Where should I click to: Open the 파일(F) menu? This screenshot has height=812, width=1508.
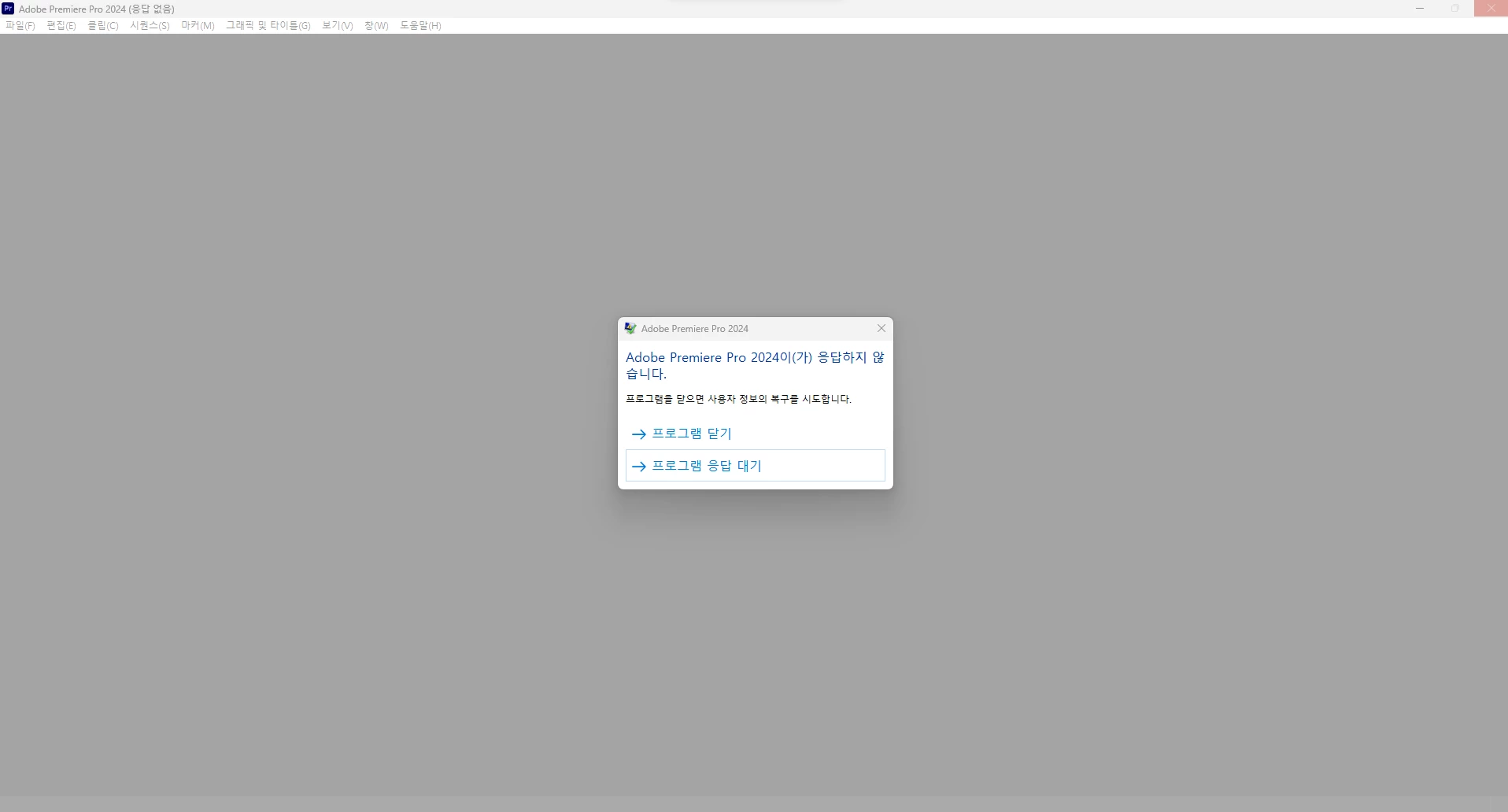20,26
